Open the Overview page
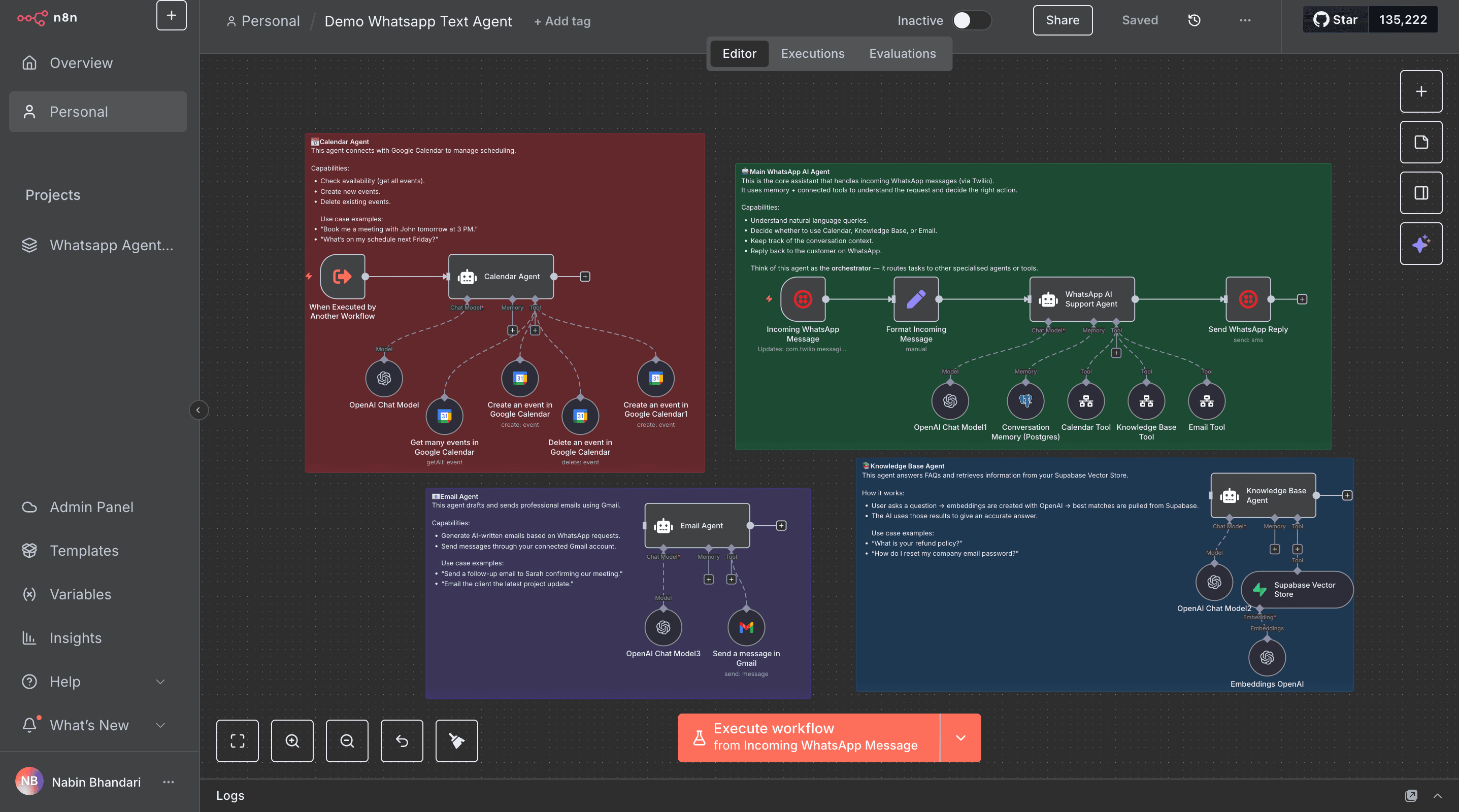Viewport: 1459px width, 812px height. [x=97, y=63]
